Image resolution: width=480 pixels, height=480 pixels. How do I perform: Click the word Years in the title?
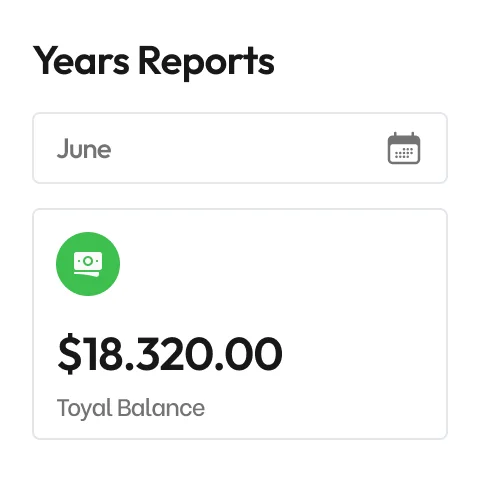coord(81,61)
